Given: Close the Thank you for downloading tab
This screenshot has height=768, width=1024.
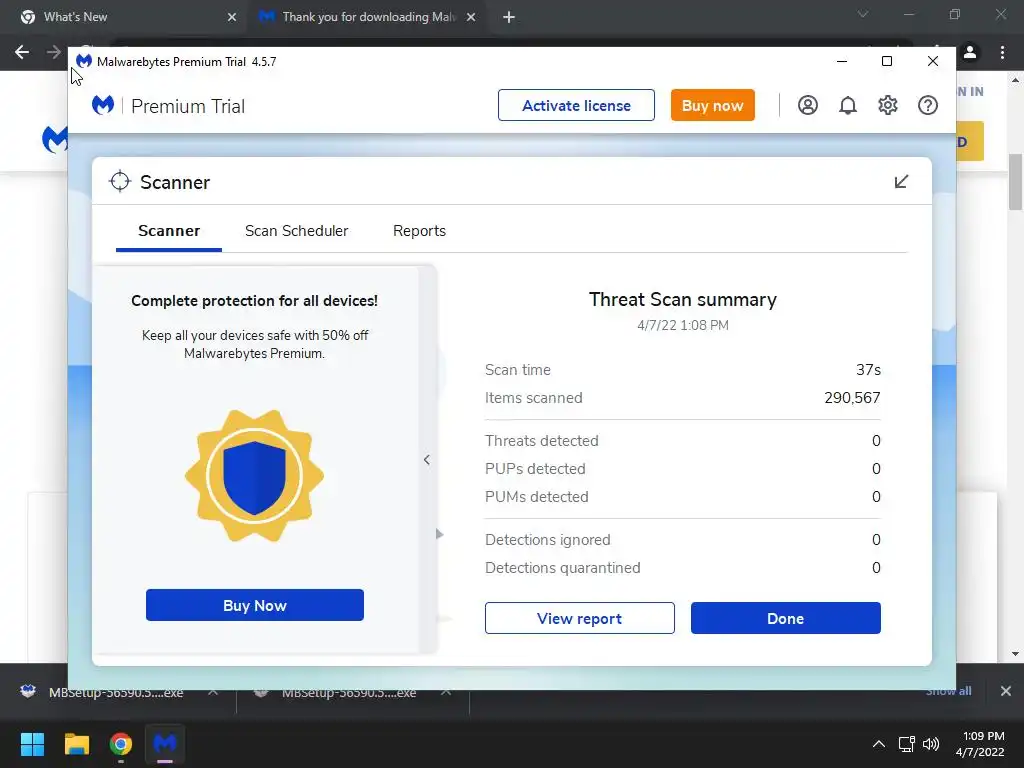Looking at the screenshot, I should [470, 17].
